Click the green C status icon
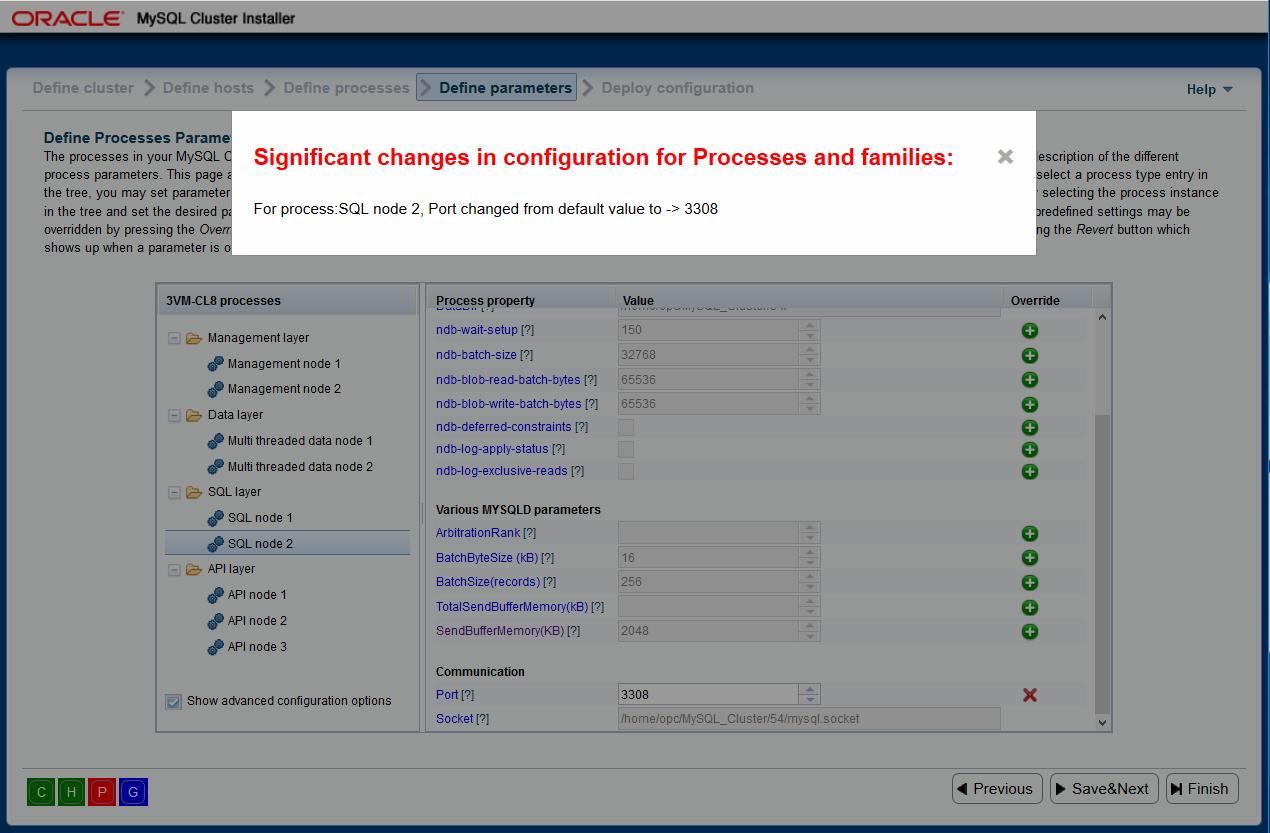The height and width of the screenshot is (833, 1270). [42, 792]
